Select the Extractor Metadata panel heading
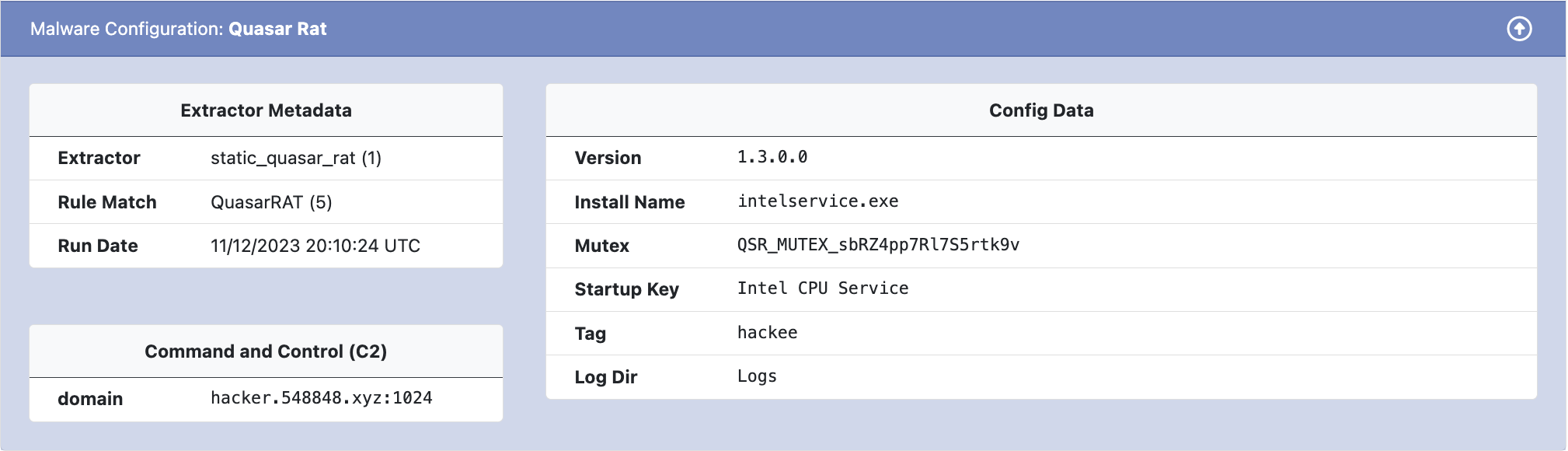The height and width of the screenshot is (451, 1568). pyautogui.click(x=266, y=110)
